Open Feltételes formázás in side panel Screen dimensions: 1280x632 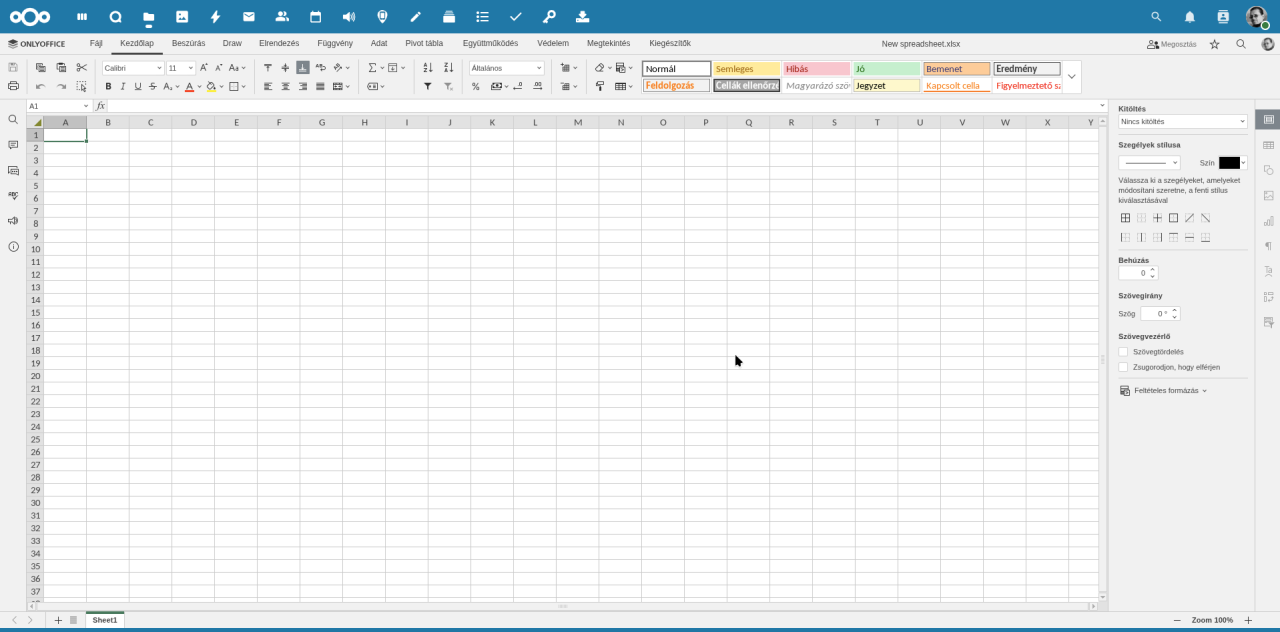(1165, 391)
